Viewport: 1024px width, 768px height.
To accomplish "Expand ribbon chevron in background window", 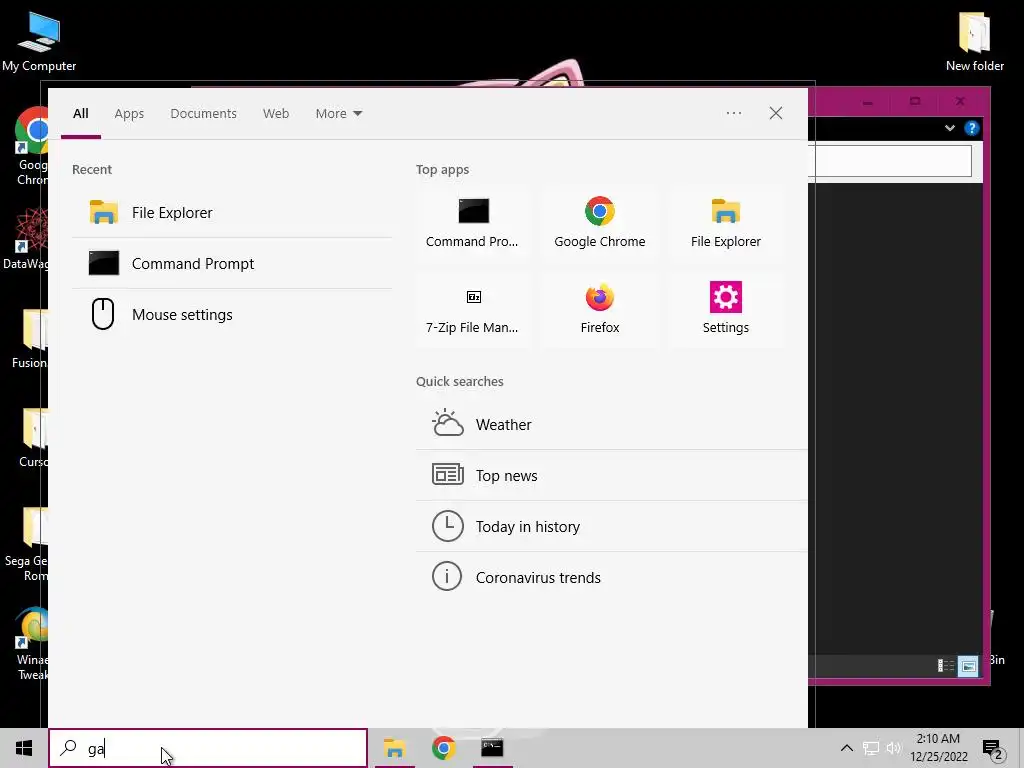I will pyautogui.click(x=950, y=128).
